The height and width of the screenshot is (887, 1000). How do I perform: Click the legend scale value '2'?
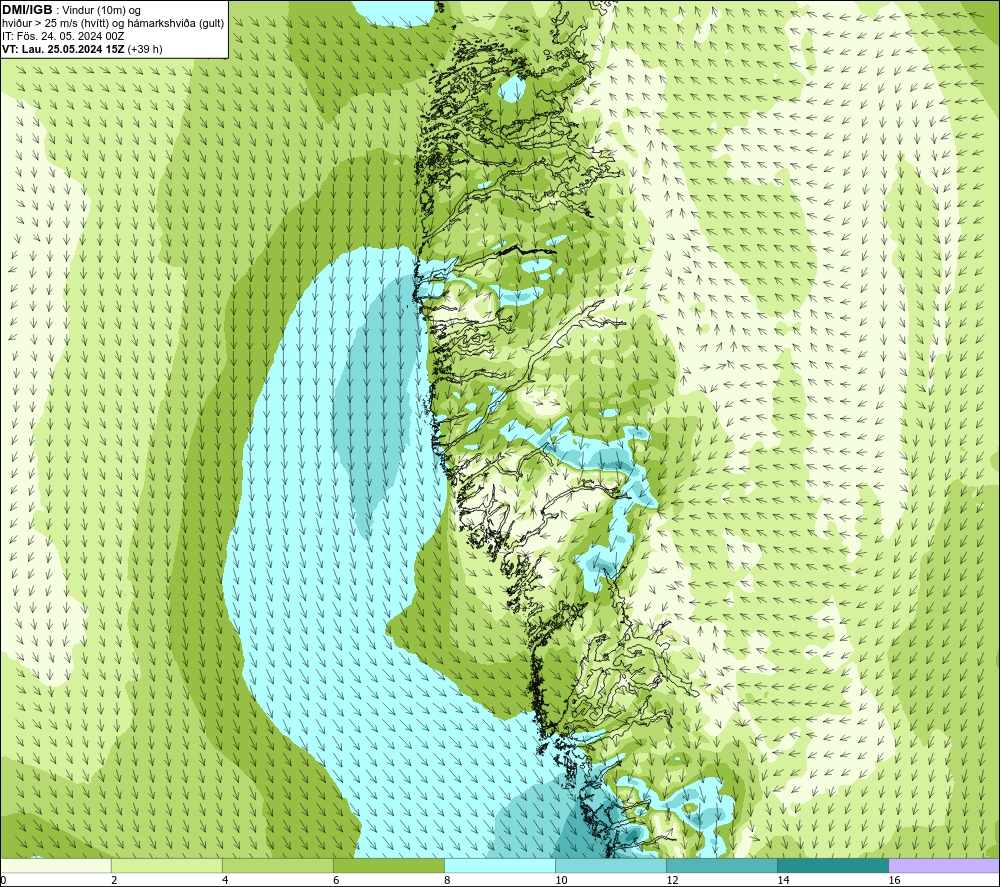coord(114,880)
